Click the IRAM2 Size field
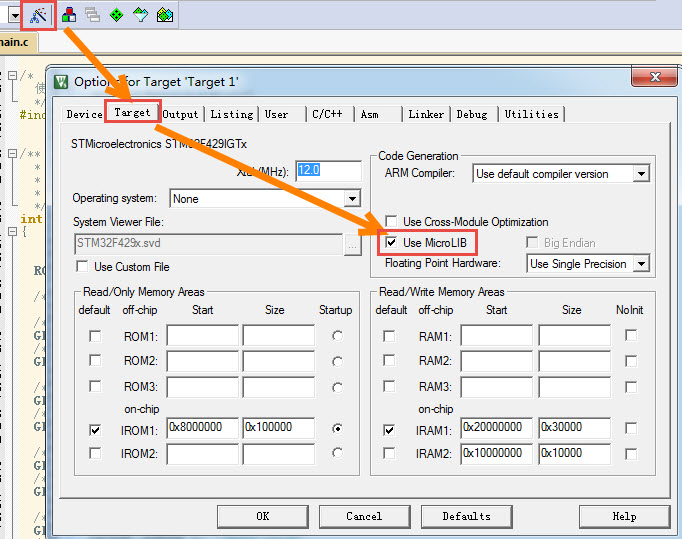Viewport: 682px width, 539px height. (574, 454)
